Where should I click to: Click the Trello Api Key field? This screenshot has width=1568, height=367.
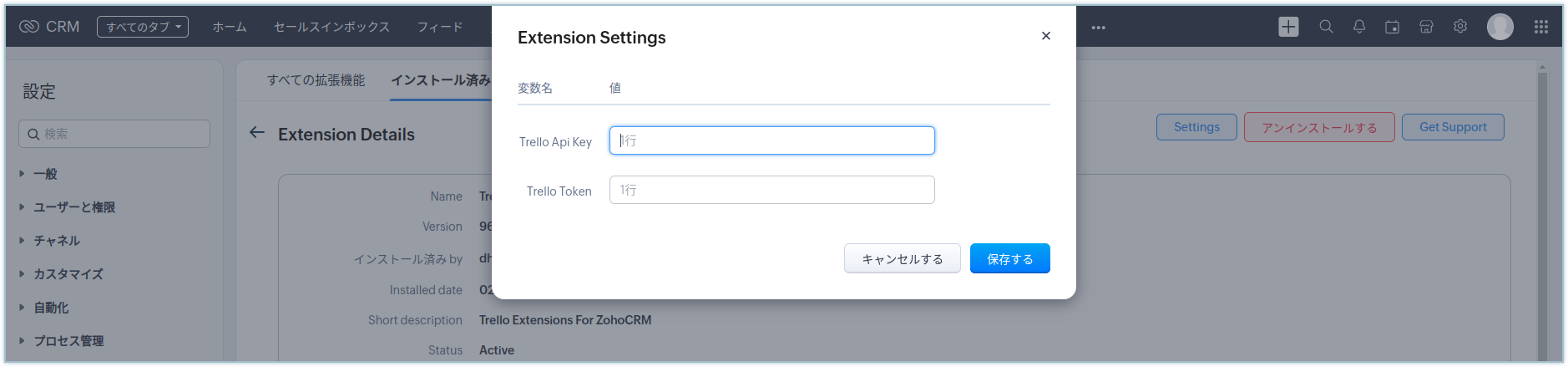771,140
